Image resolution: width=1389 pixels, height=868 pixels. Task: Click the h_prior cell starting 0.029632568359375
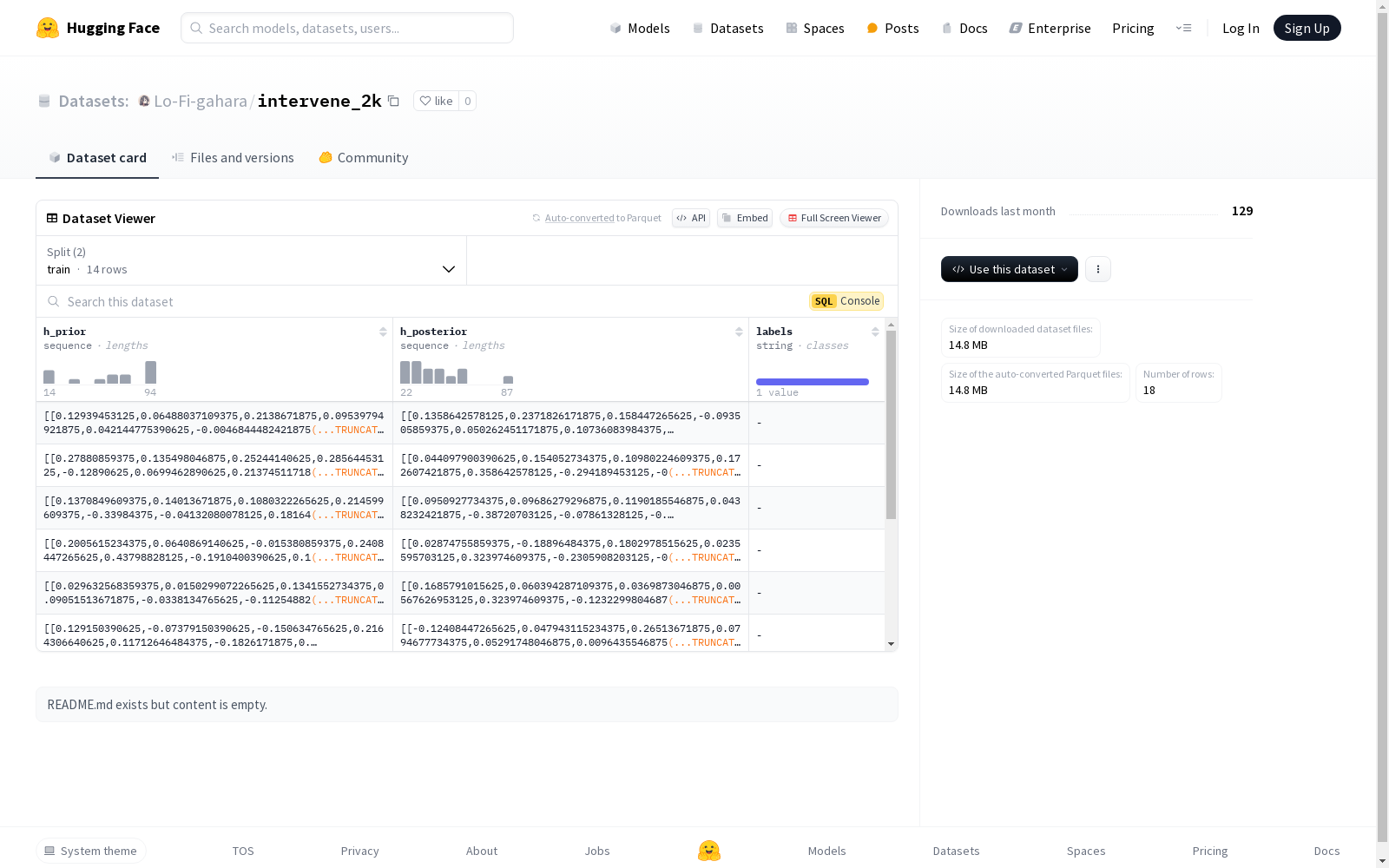tap(214, 593)
